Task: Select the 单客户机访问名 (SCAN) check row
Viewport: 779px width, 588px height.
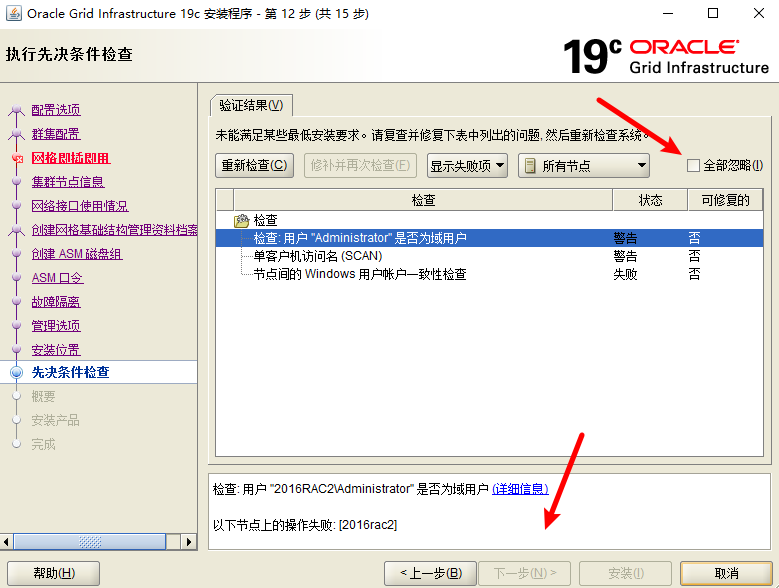Action: pos(318,256)
